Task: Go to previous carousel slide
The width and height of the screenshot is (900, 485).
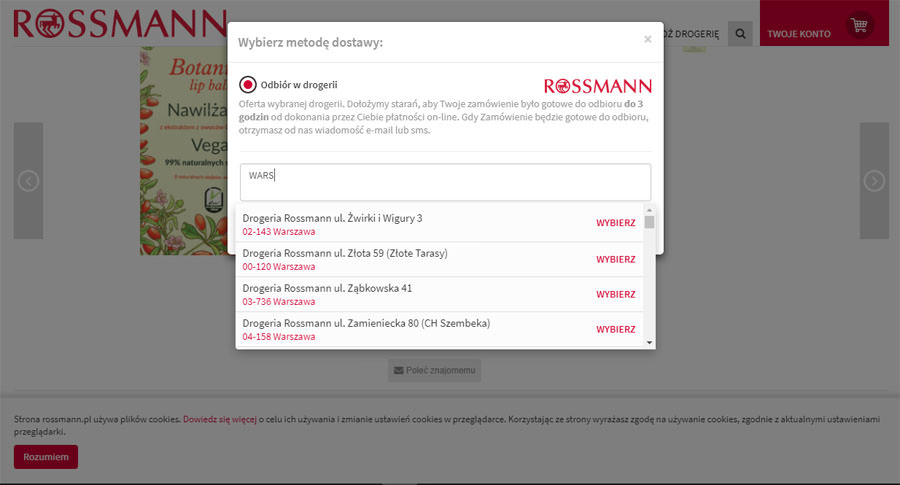Action: [28, 181]
